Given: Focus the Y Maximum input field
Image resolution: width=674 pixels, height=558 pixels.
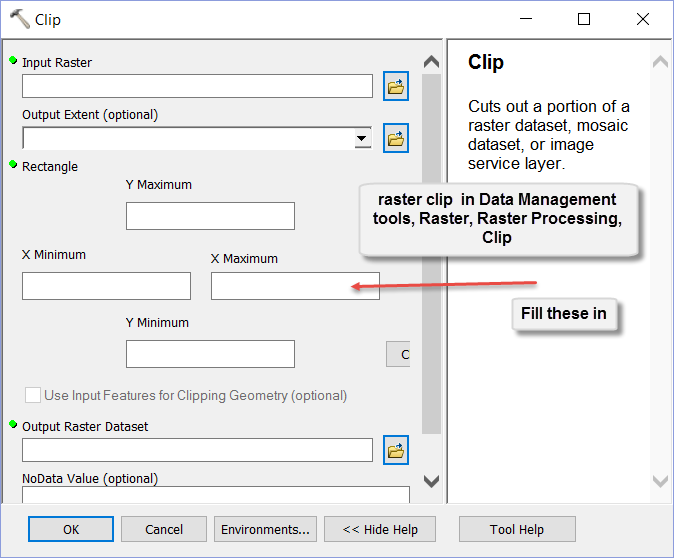Looking at the screenshot, I should 210,216.
